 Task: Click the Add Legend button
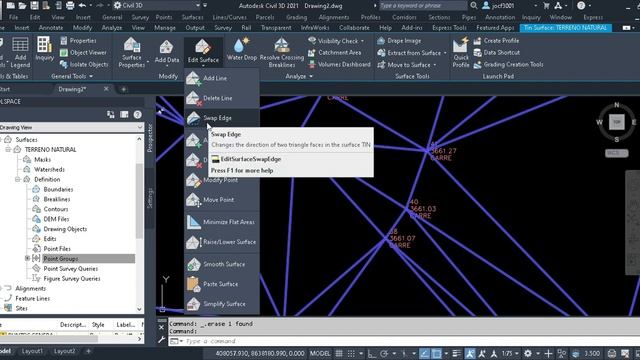point(20,53)
